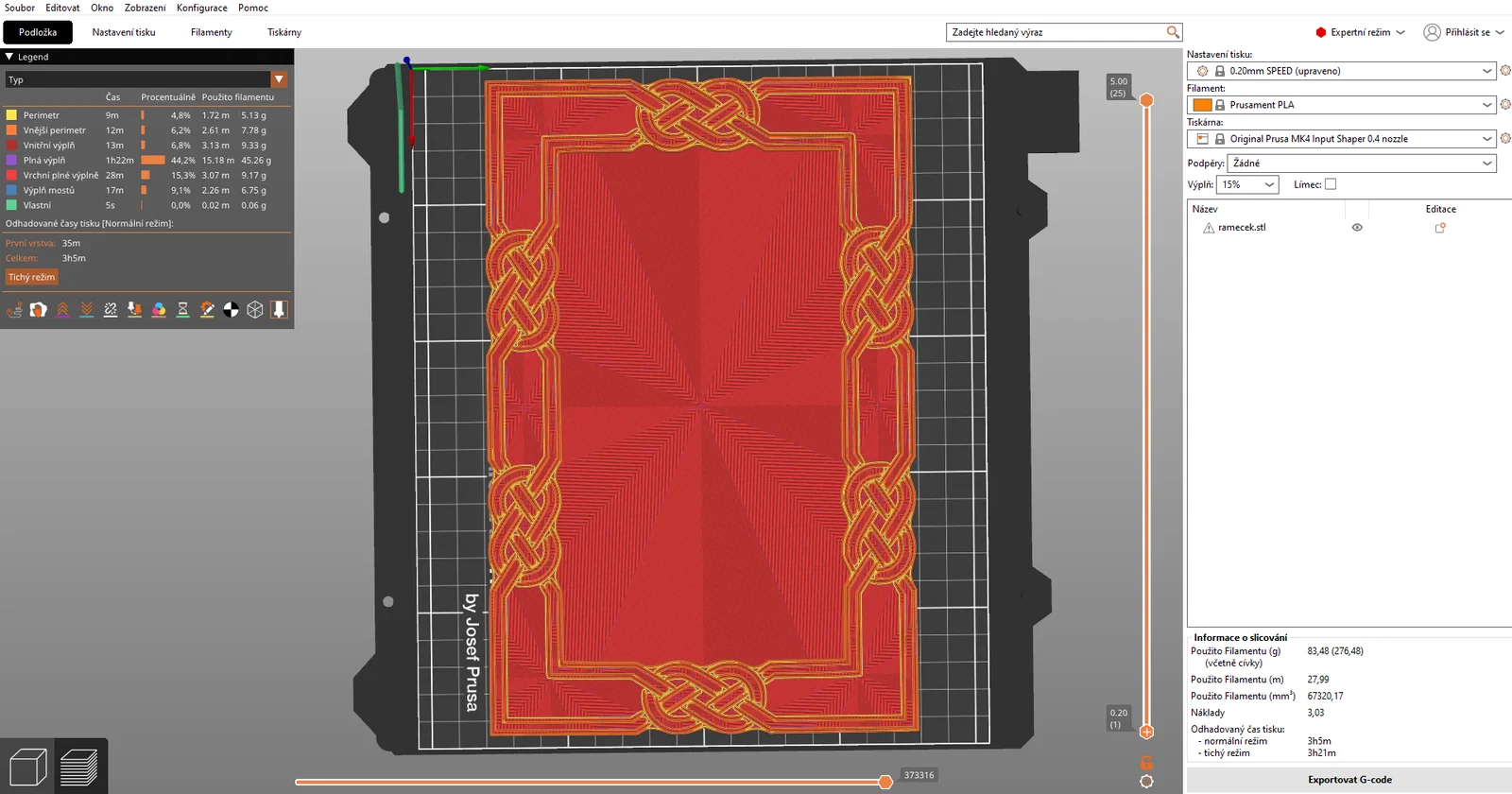Open the Výplň 15% dropdown
Image resolution: width=1512 pixels, height=794 pixels.
1247,184
